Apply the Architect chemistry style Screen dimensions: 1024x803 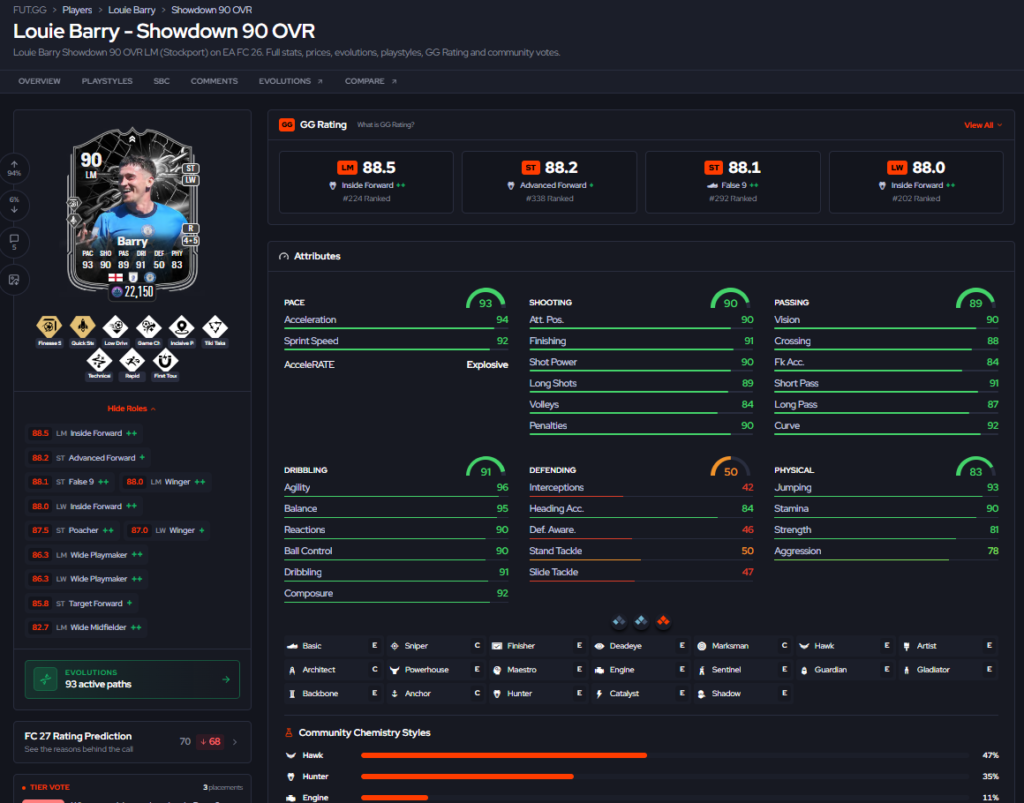(333, 670)
